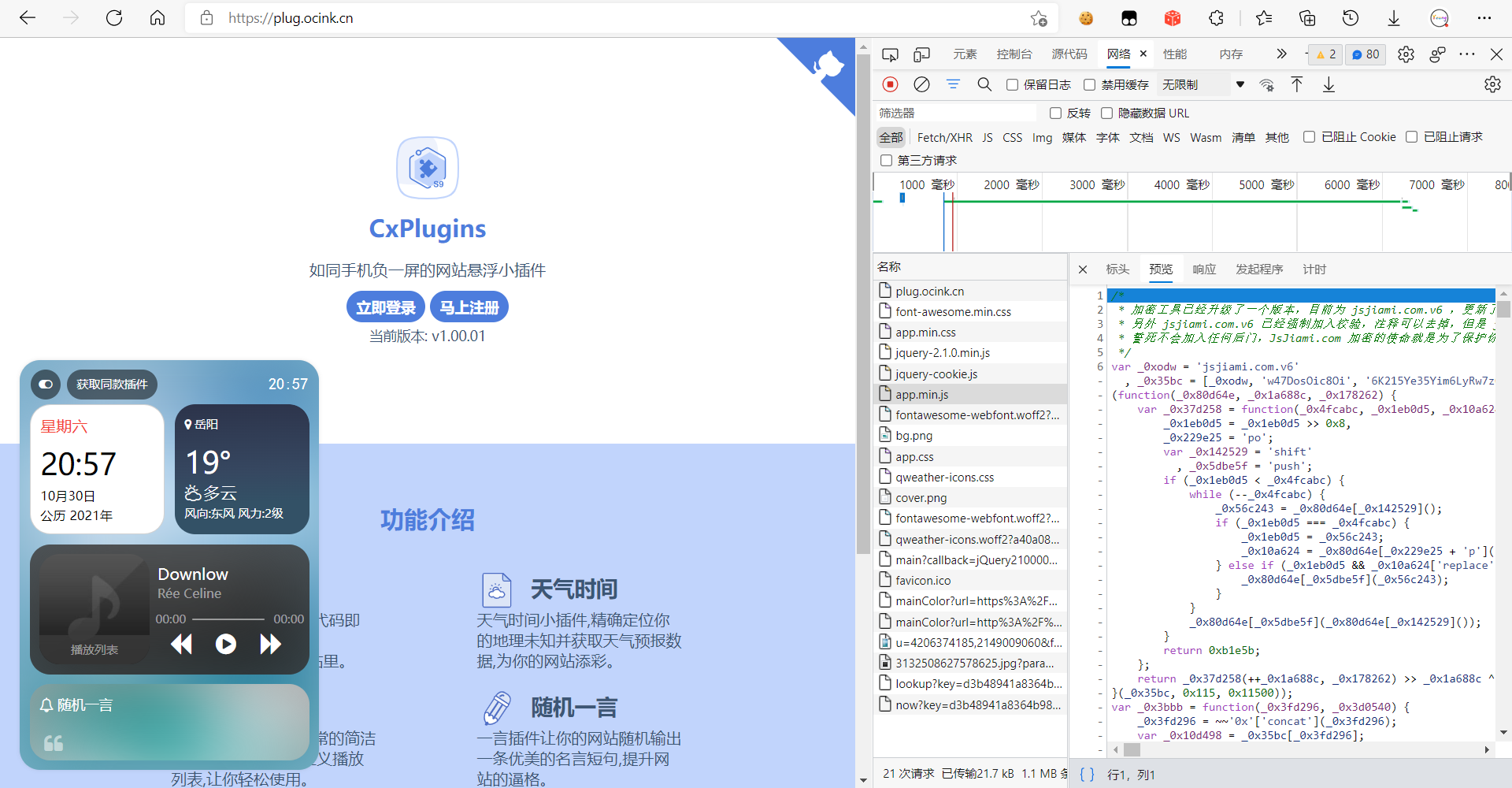Check 已阻止请求 checkbox

[x=1412, y=137]
